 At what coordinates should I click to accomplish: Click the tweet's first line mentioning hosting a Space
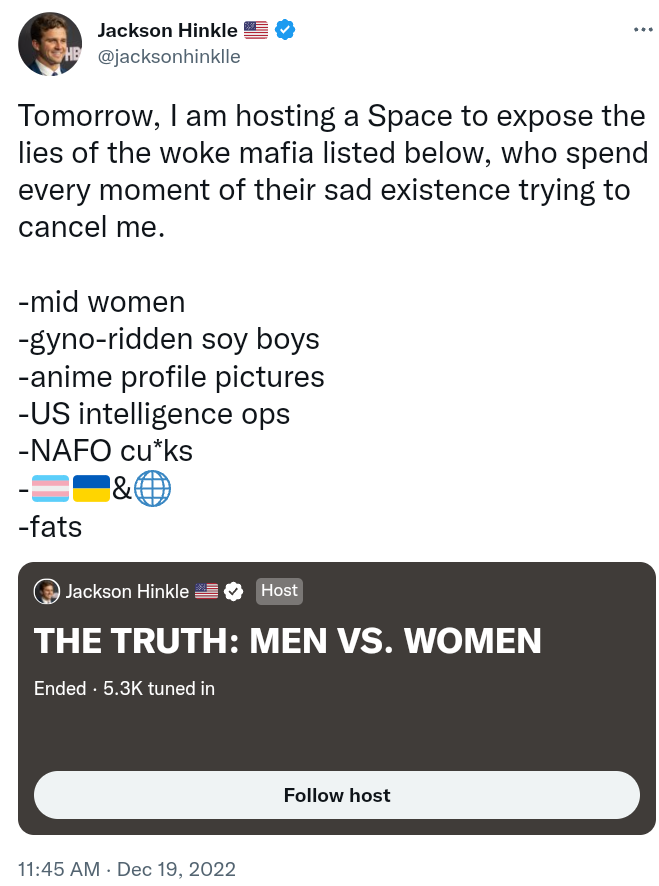[331, 116]
